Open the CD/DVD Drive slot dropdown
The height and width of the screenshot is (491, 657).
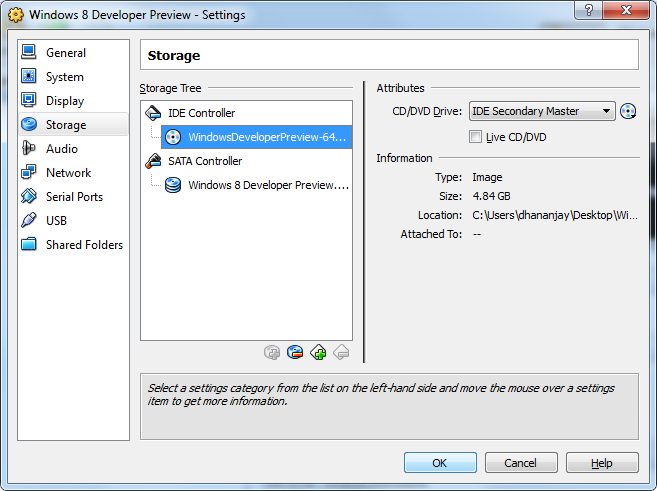click(x=542, y=112)
